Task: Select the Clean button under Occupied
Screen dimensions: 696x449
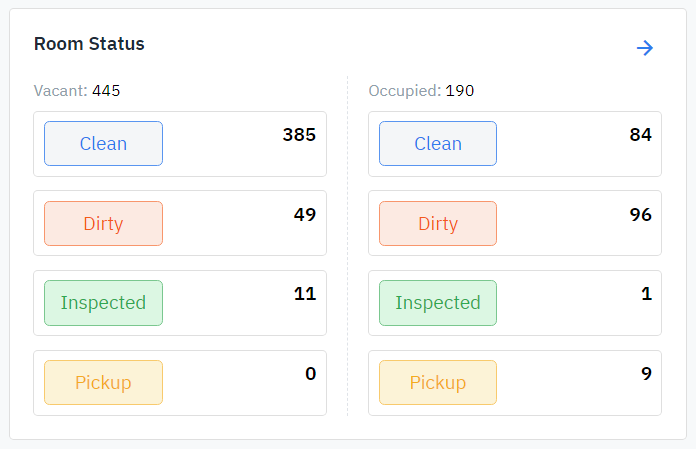Action: 437,143
